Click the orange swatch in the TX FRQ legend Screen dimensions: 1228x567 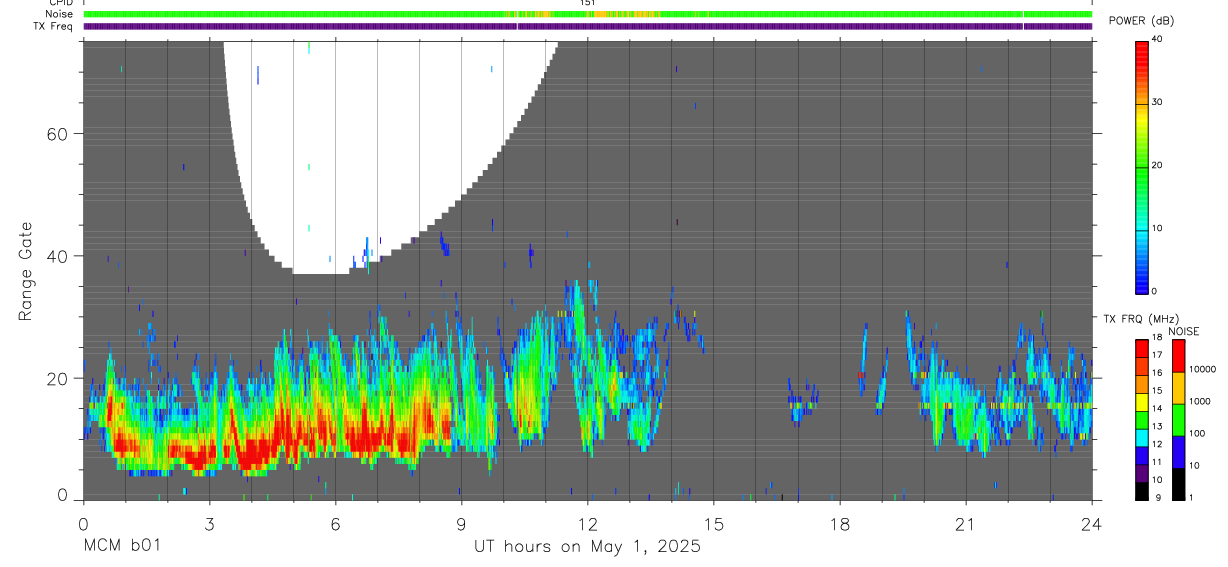tap(1142, 385)
